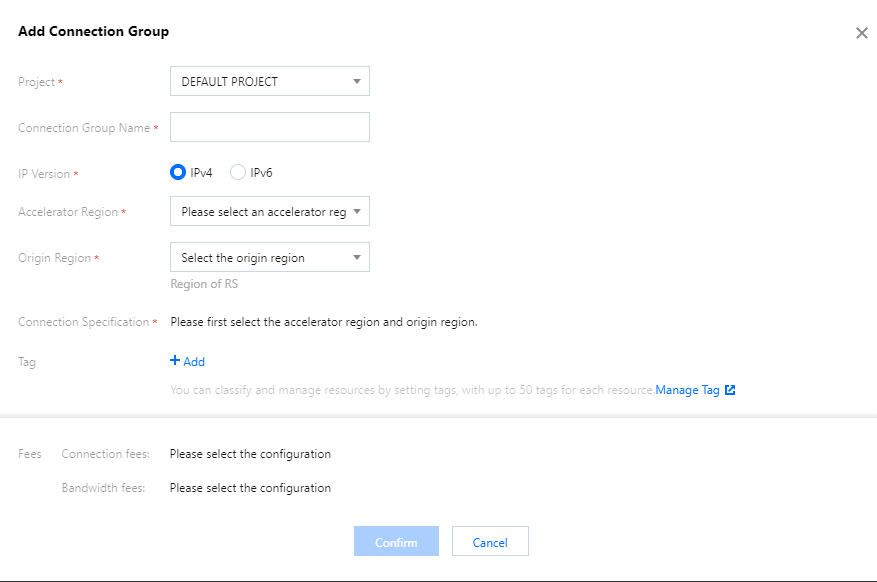Choose the IPv6 label text
This screenshot has width=877, height=582.
coord(262,173)
